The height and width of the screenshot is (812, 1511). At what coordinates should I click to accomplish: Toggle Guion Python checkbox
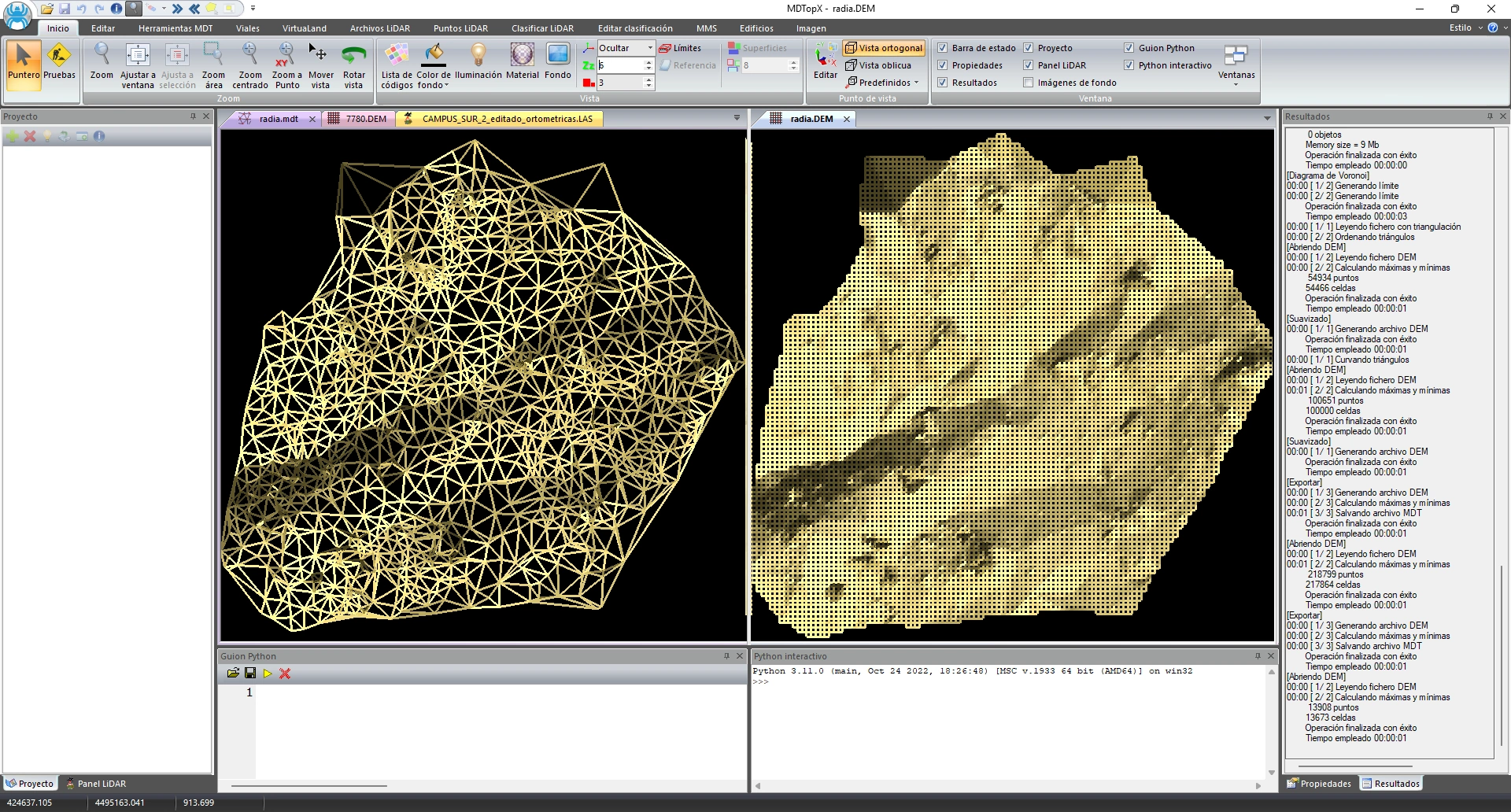[1129, 48]
